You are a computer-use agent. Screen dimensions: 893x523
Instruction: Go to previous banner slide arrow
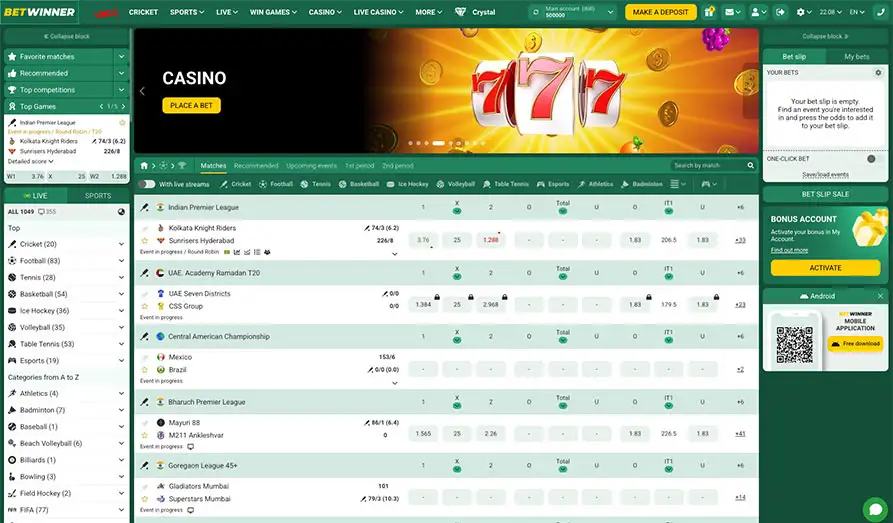point(142,91)
